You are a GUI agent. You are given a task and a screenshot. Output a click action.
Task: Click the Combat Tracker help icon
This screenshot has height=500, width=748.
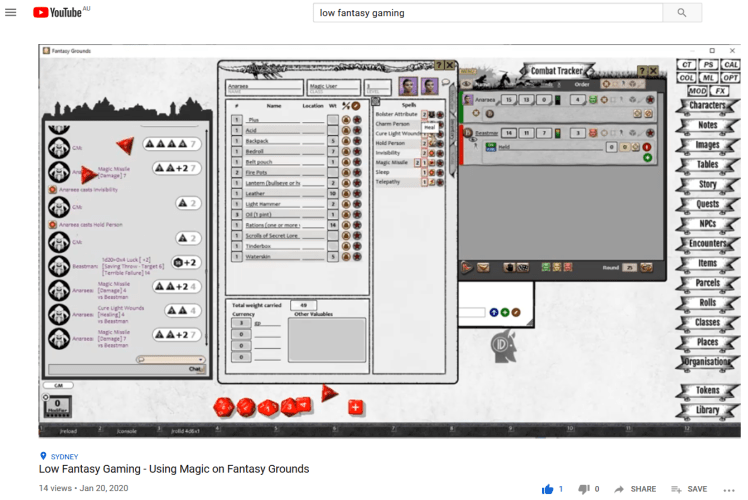coord(641,71)
